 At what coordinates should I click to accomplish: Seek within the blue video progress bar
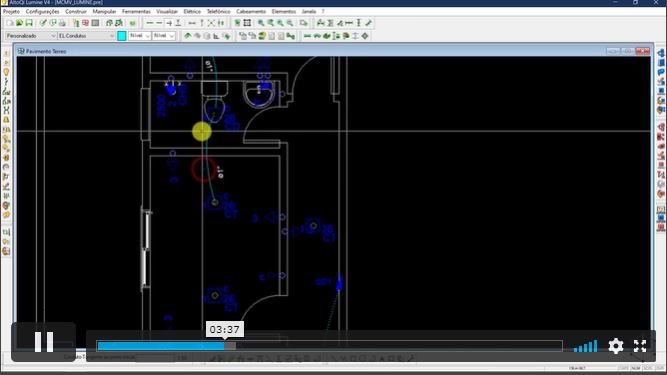click(x=330, y=346)
